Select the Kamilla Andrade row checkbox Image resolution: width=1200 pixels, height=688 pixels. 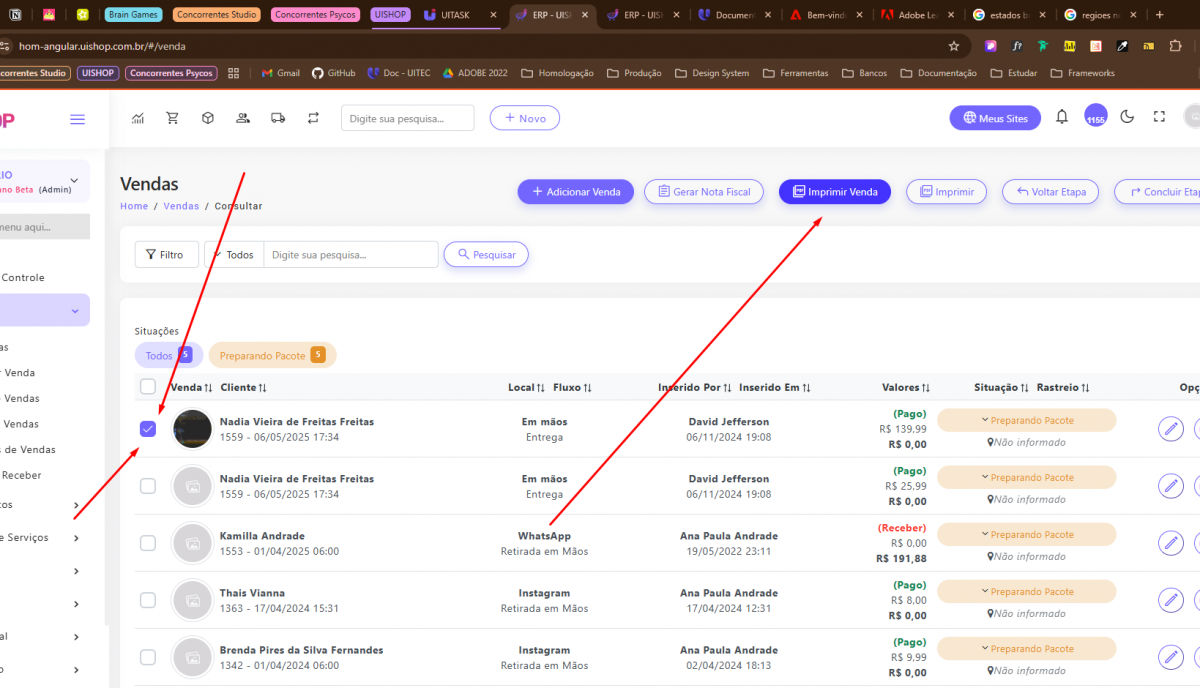pyautogui.click(x=148, y=543)
